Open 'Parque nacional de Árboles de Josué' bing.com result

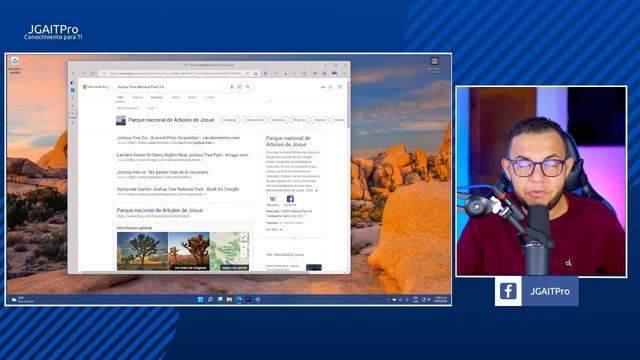(x=160, y=210)
